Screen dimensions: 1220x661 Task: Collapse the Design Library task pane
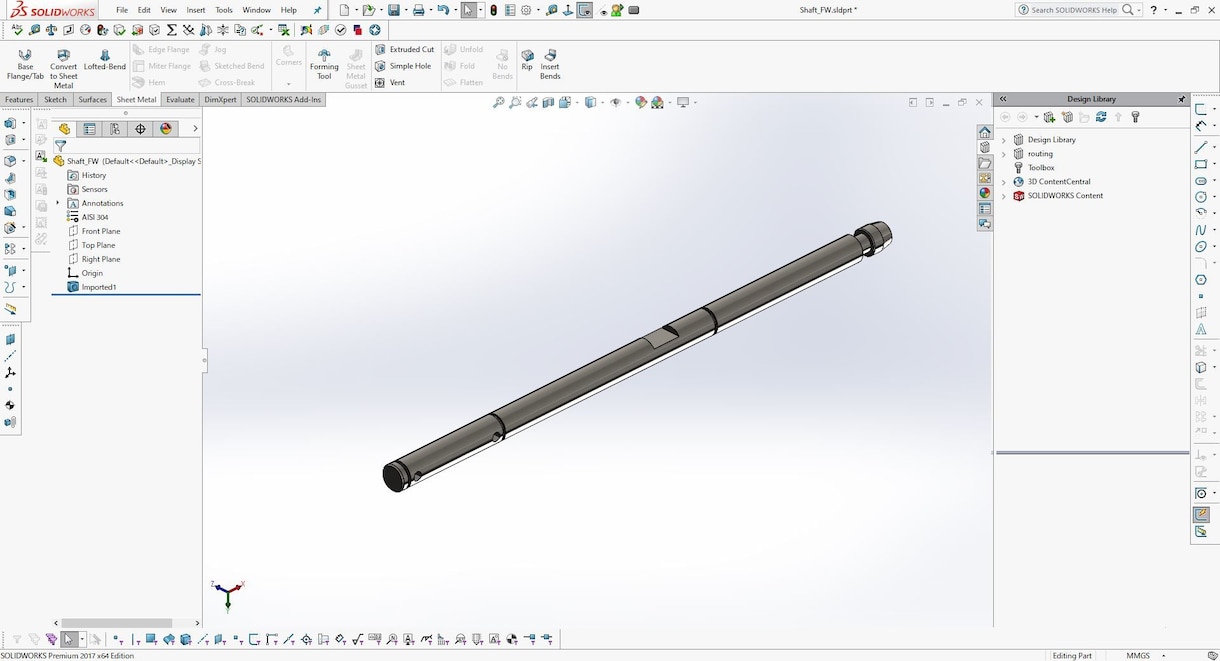click(x=1003, y=99)
